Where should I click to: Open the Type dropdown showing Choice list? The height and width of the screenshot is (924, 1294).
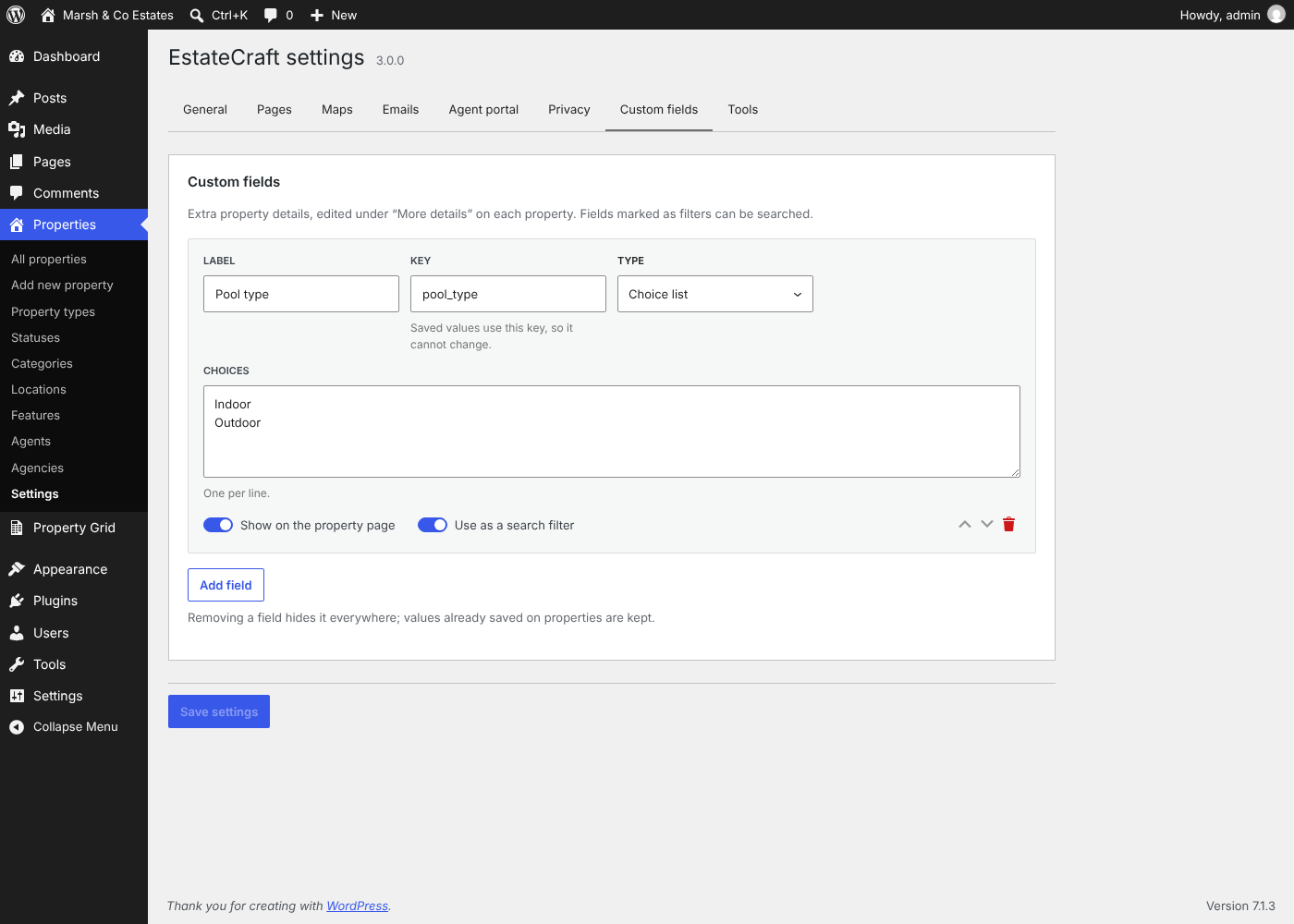[715, 294]
